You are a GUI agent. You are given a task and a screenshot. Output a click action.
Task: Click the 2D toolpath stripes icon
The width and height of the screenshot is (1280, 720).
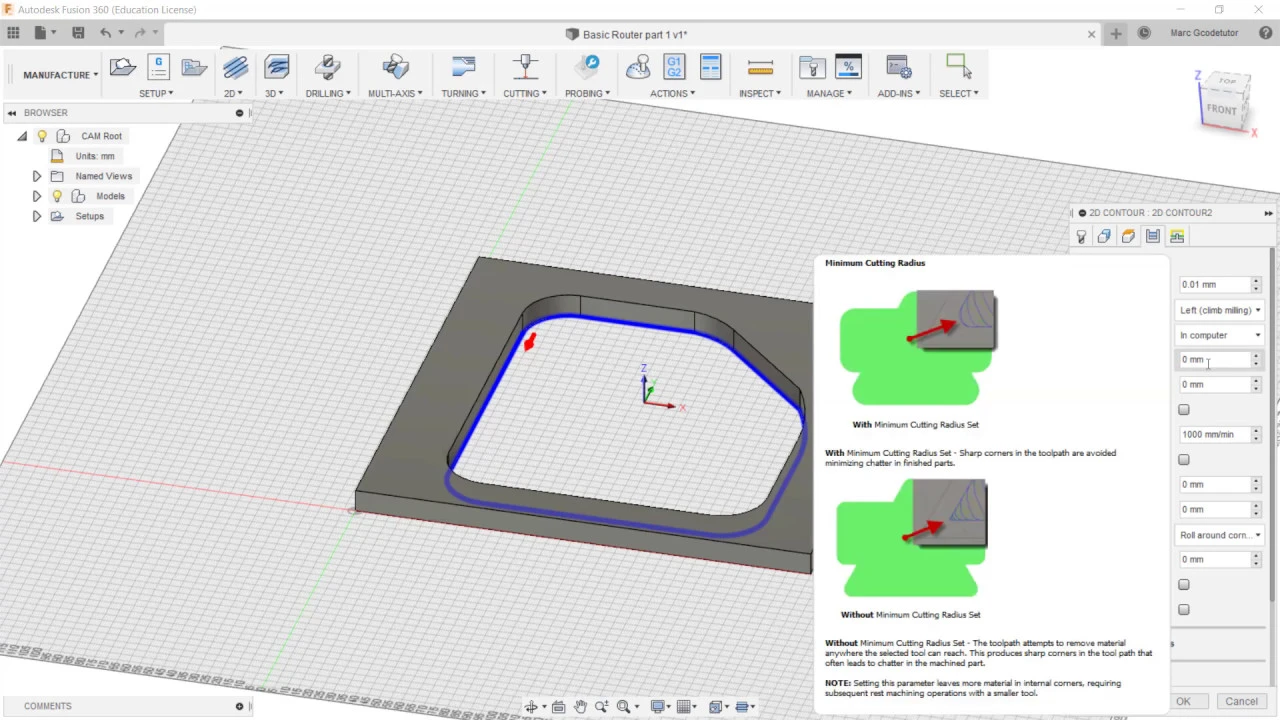pyautogui.click(x=236, y=67)
